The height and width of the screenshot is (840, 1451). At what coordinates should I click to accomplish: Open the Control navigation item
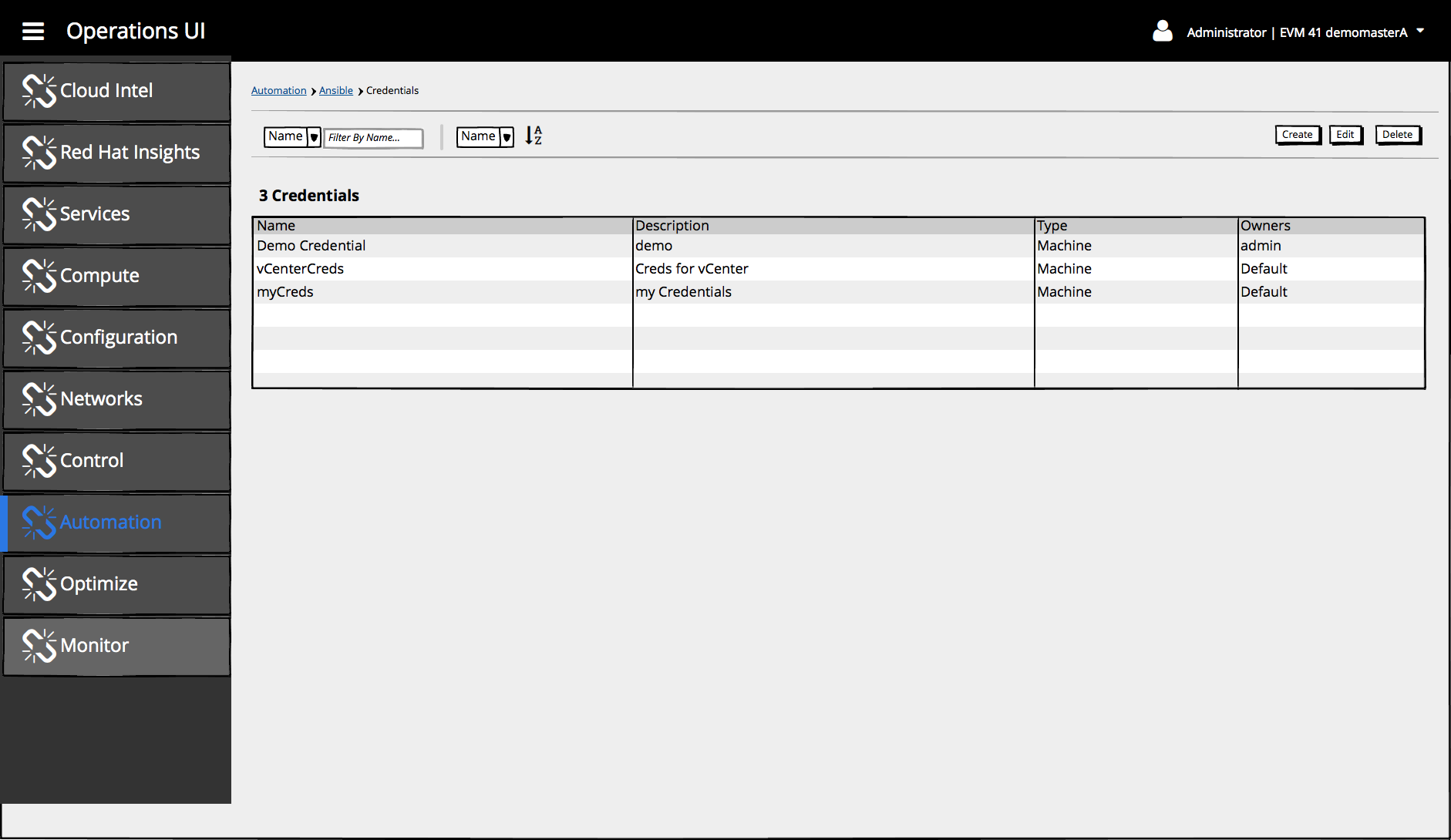(x=92, y=461)
